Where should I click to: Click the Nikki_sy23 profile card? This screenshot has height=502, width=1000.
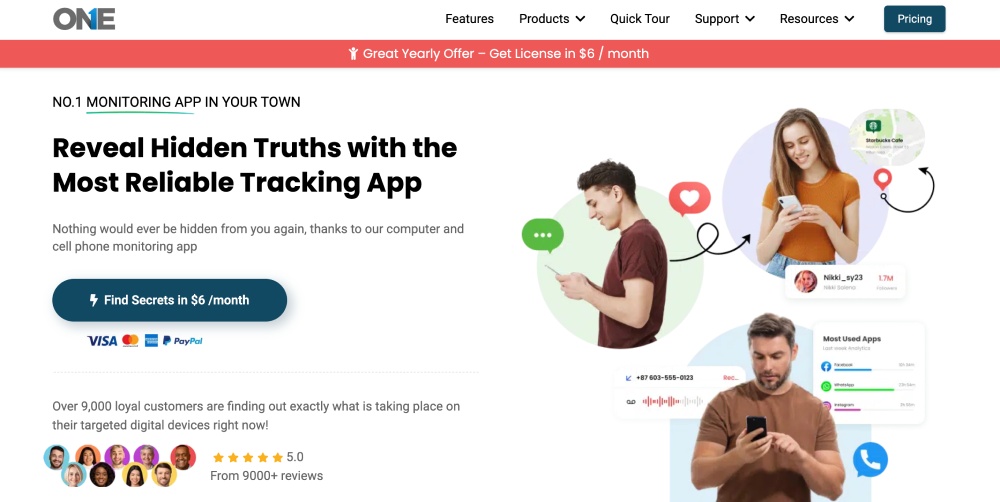(846, 281)
